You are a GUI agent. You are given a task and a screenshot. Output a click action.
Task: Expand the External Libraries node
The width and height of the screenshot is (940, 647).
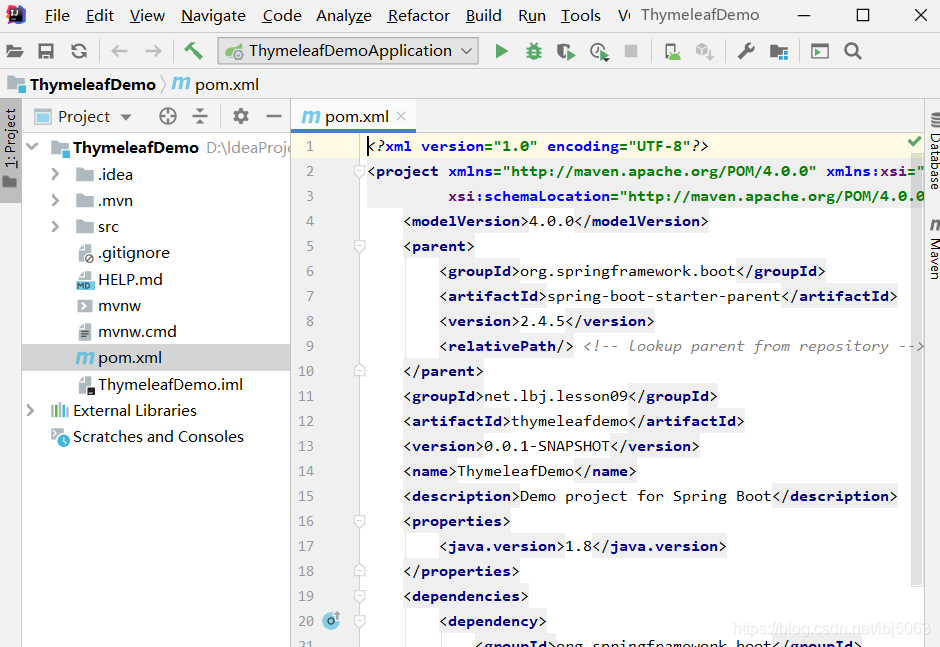[30, 410]
